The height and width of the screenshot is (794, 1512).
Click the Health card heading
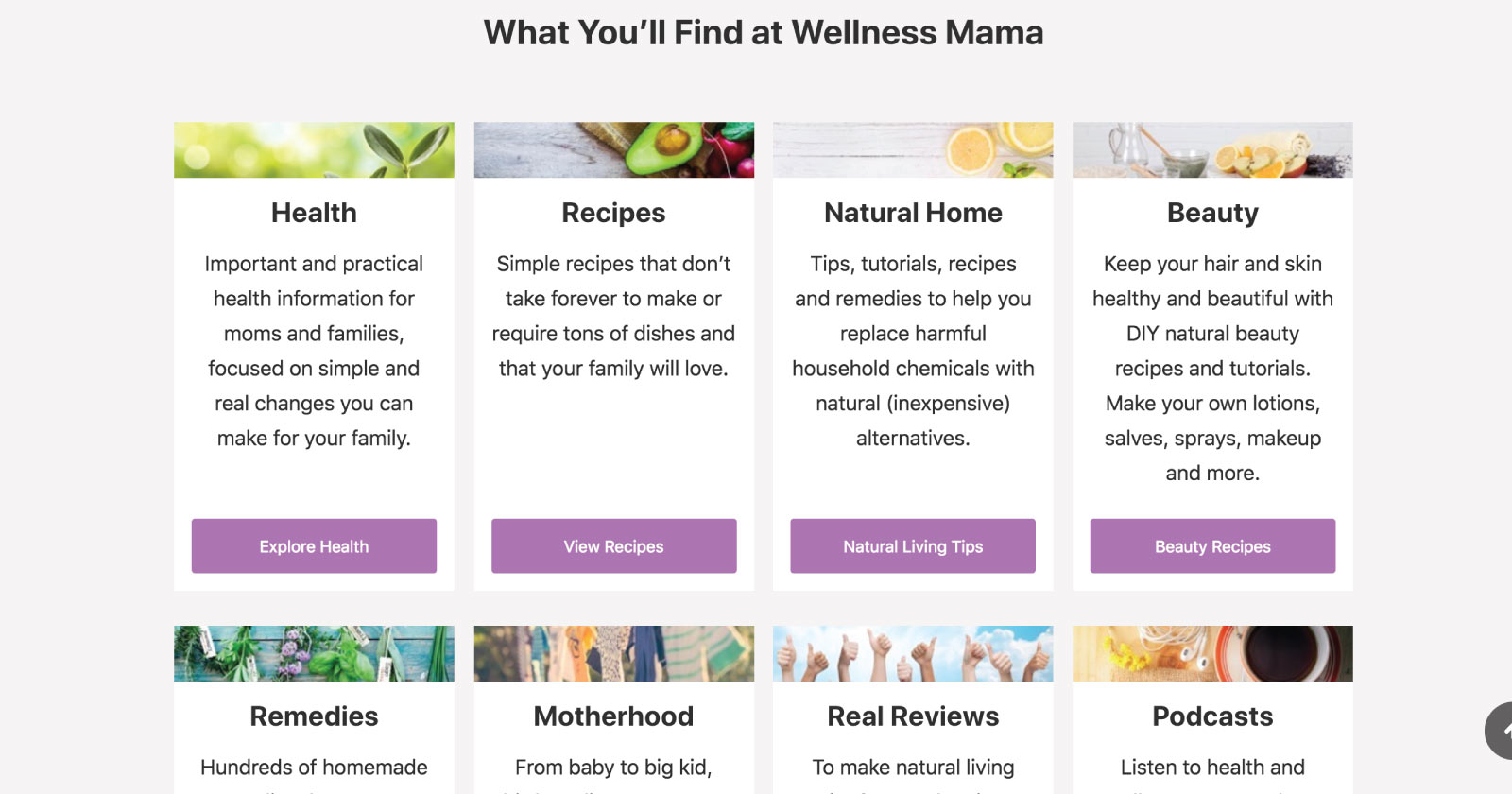(314, 213)
